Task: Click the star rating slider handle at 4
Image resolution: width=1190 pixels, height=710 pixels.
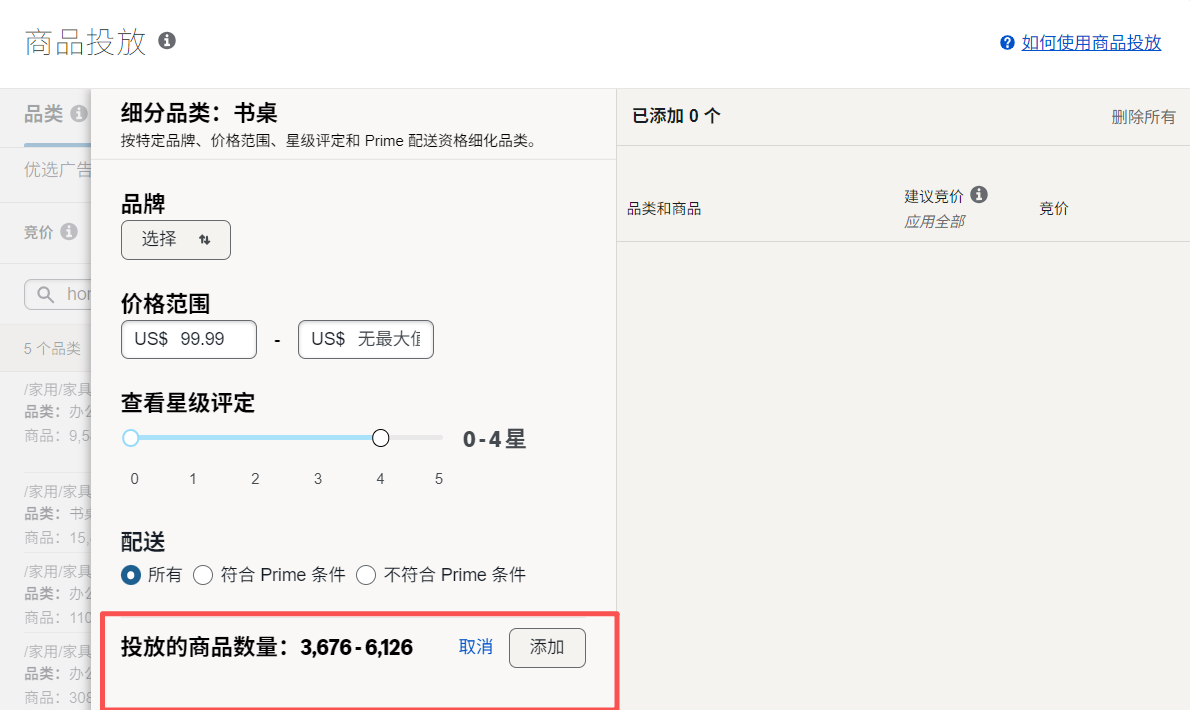Action: (380, 438)
